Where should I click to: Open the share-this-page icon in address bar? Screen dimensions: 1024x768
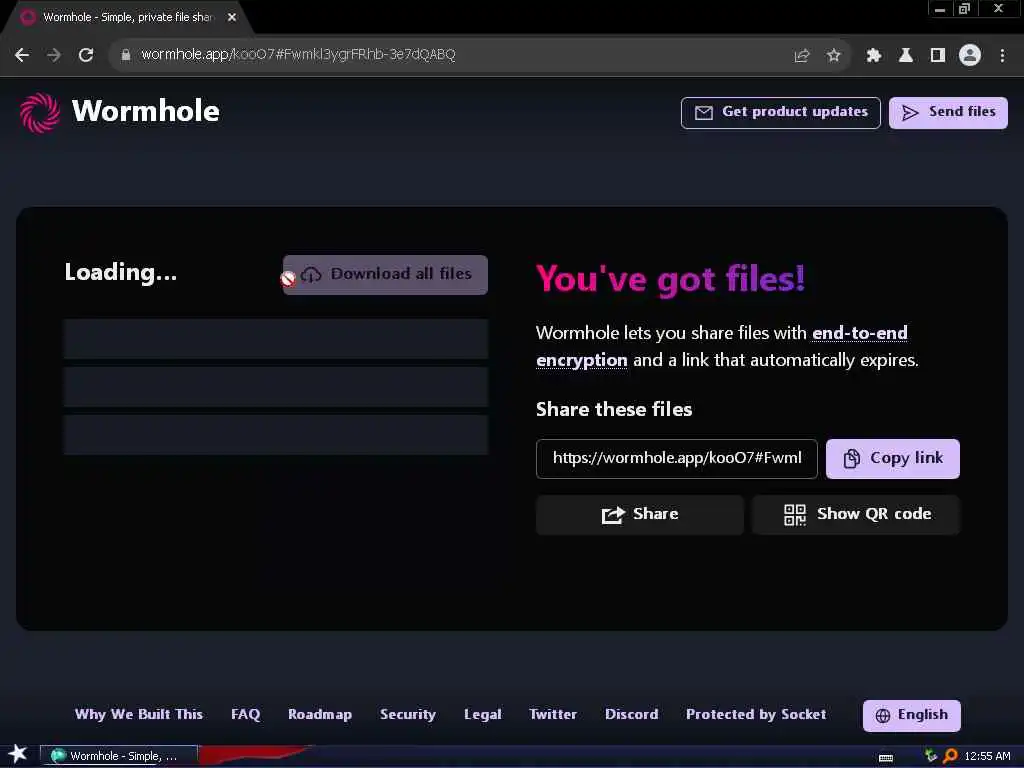pos(801,56)
